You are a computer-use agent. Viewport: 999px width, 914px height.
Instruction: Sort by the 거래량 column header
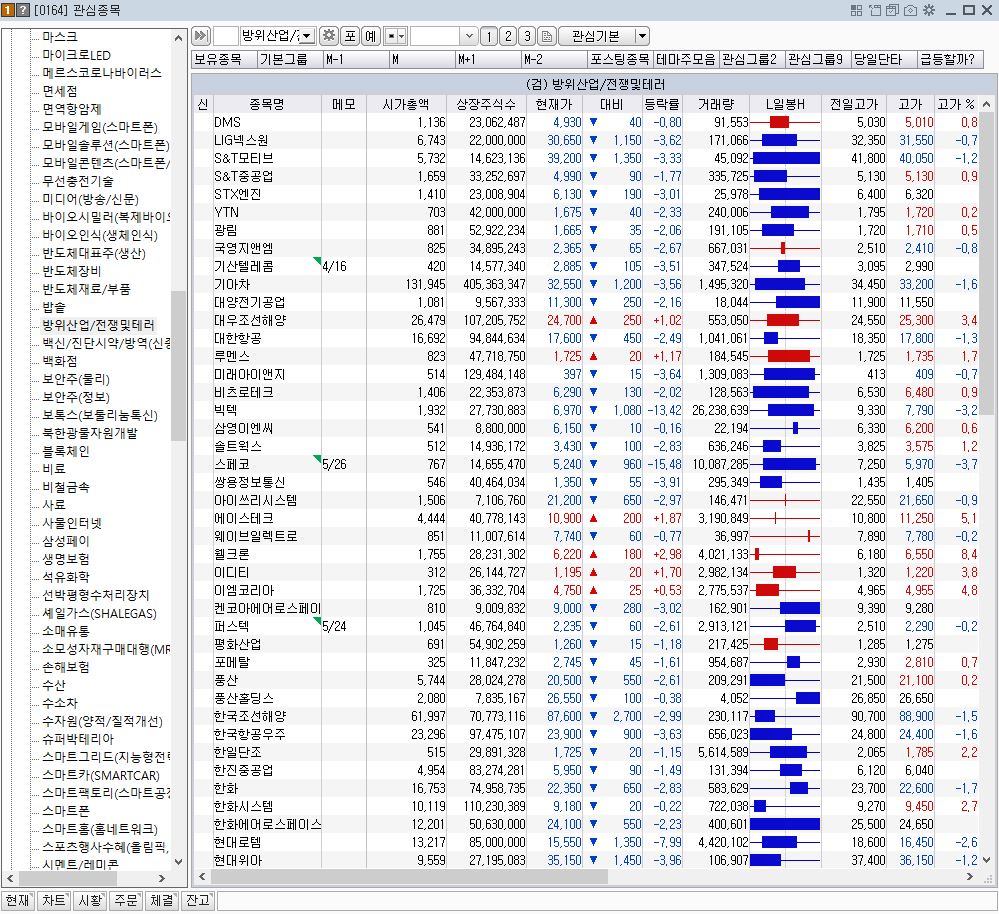pyautogui.click(x=716, y=104)
